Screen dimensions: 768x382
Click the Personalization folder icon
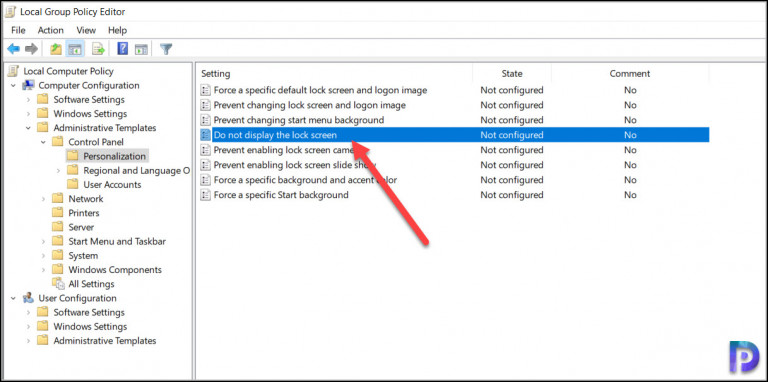point(73,156)
